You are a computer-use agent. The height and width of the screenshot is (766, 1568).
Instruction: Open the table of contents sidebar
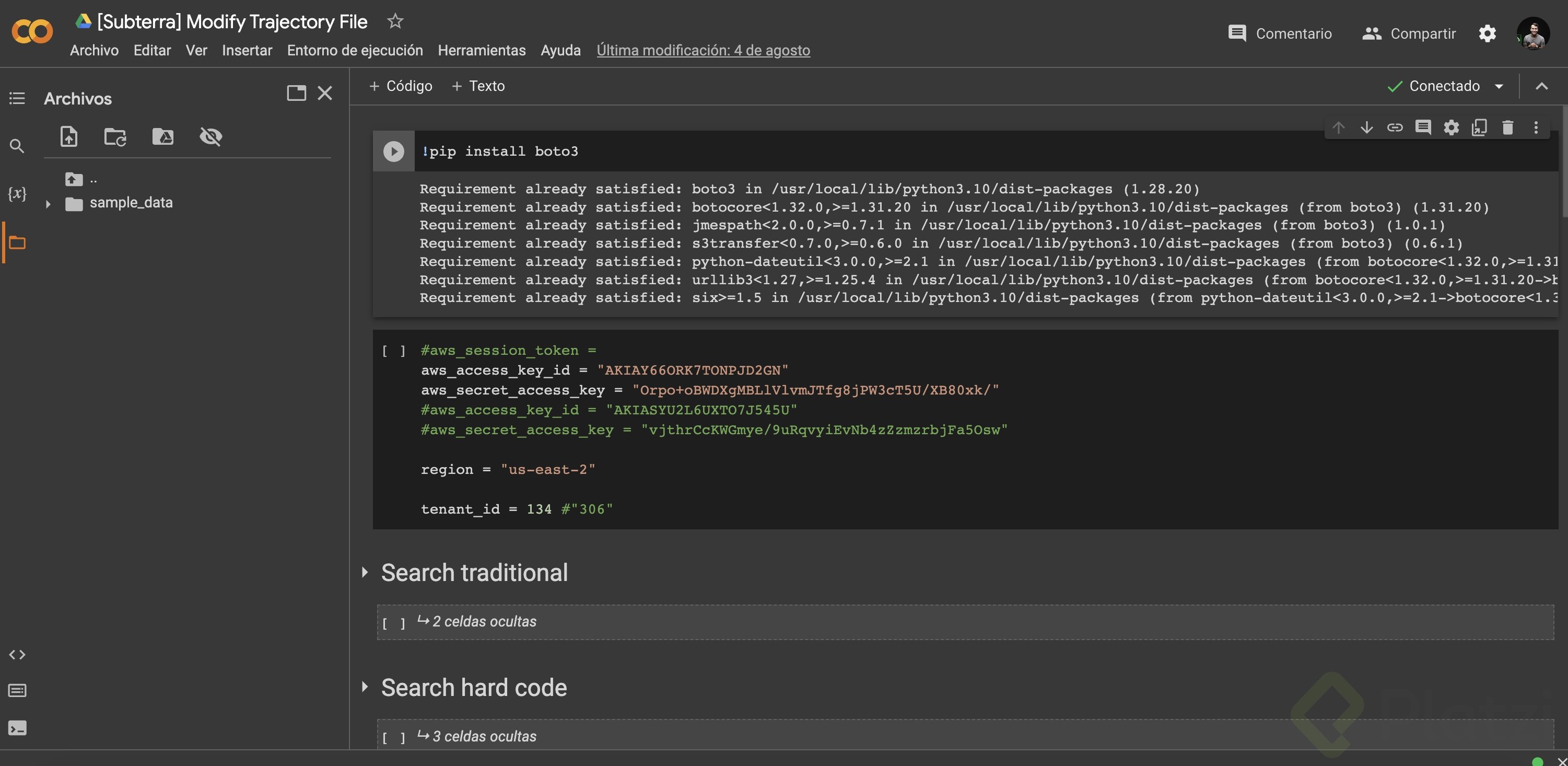click(x=17, y=98)
